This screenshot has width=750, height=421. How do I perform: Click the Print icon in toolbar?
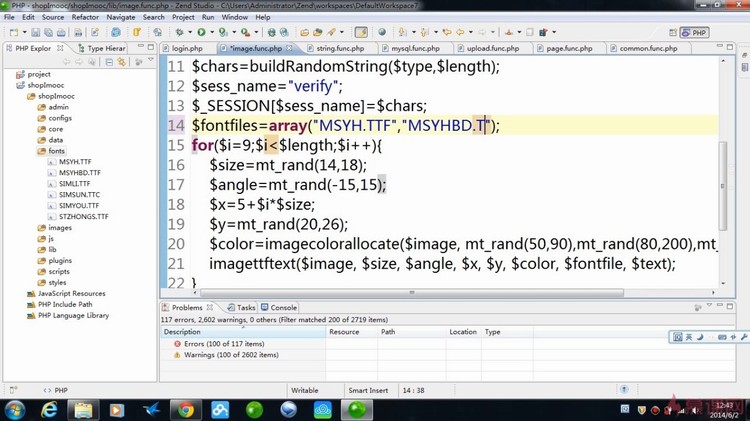click(62, 33)
